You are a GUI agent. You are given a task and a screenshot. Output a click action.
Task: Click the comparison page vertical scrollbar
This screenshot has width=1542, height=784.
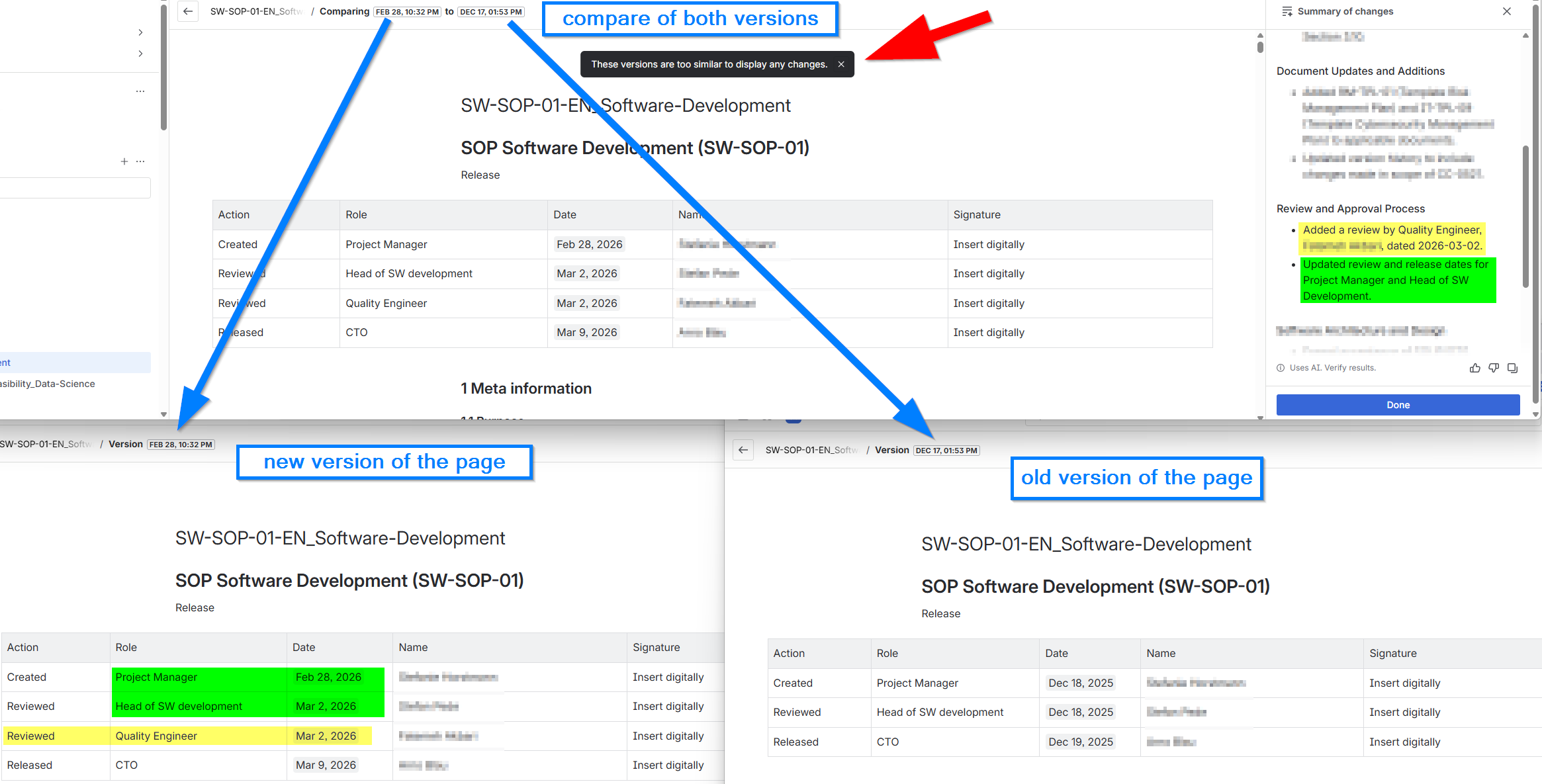coord(1260,48)
